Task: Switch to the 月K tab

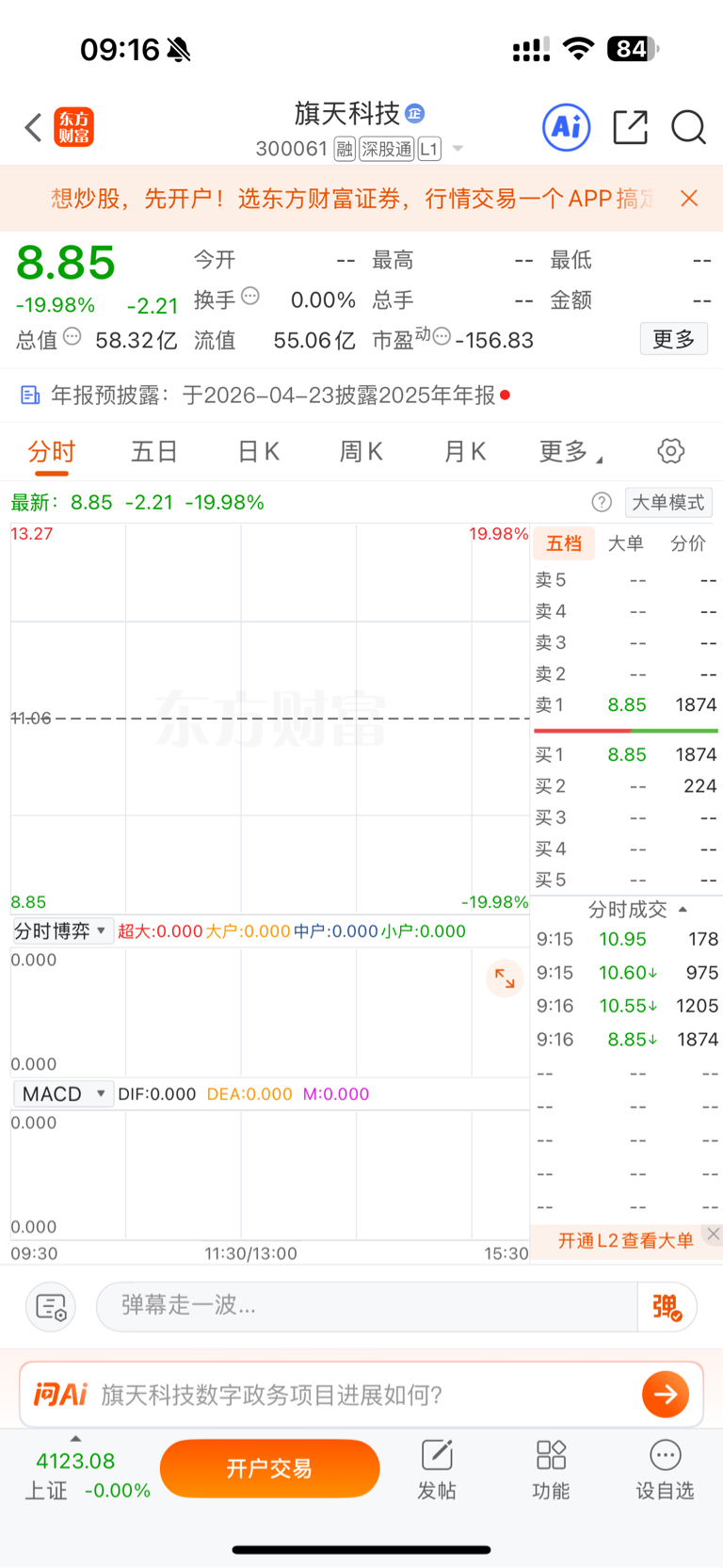Action: pos(465,452)
